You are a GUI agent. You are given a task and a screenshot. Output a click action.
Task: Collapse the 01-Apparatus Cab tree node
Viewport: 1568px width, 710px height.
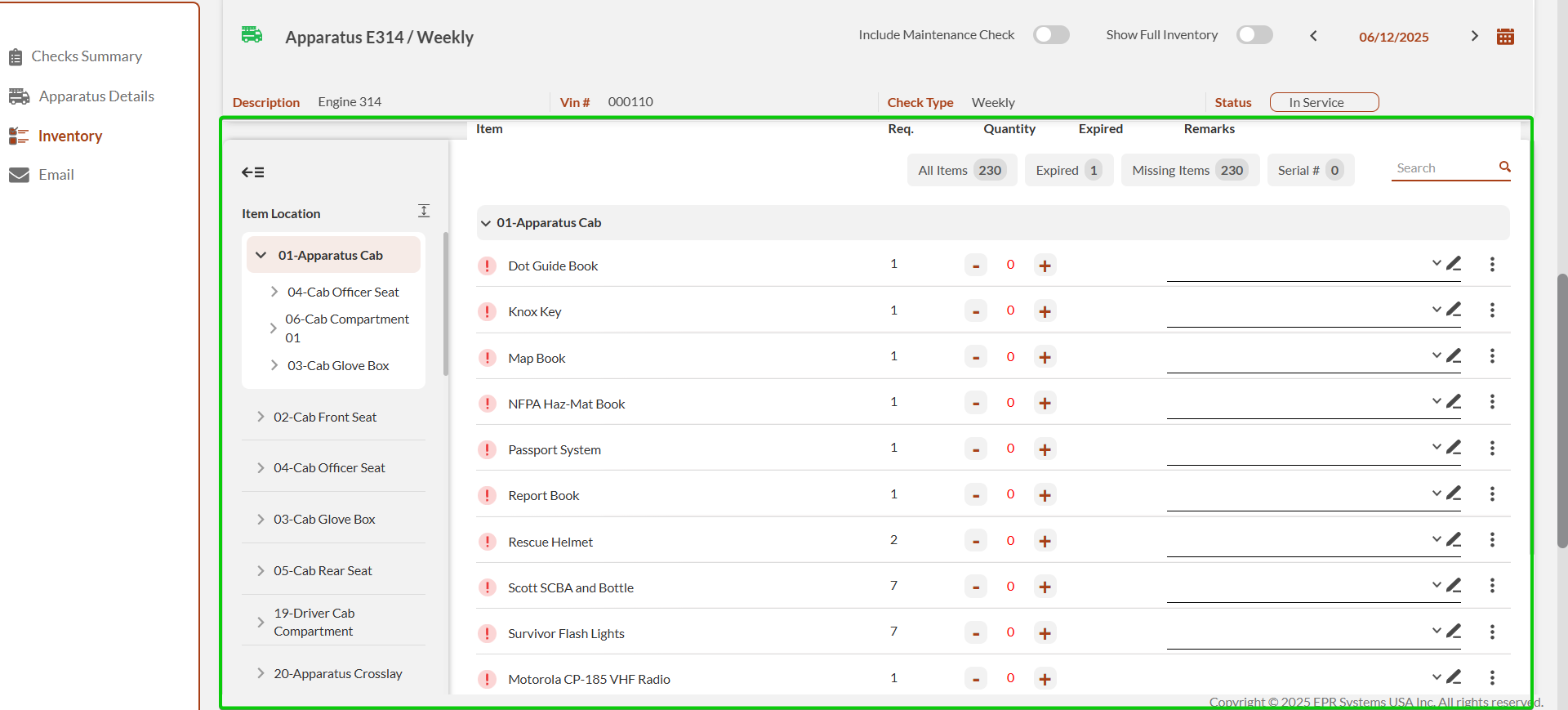click(x=261, y=255)
